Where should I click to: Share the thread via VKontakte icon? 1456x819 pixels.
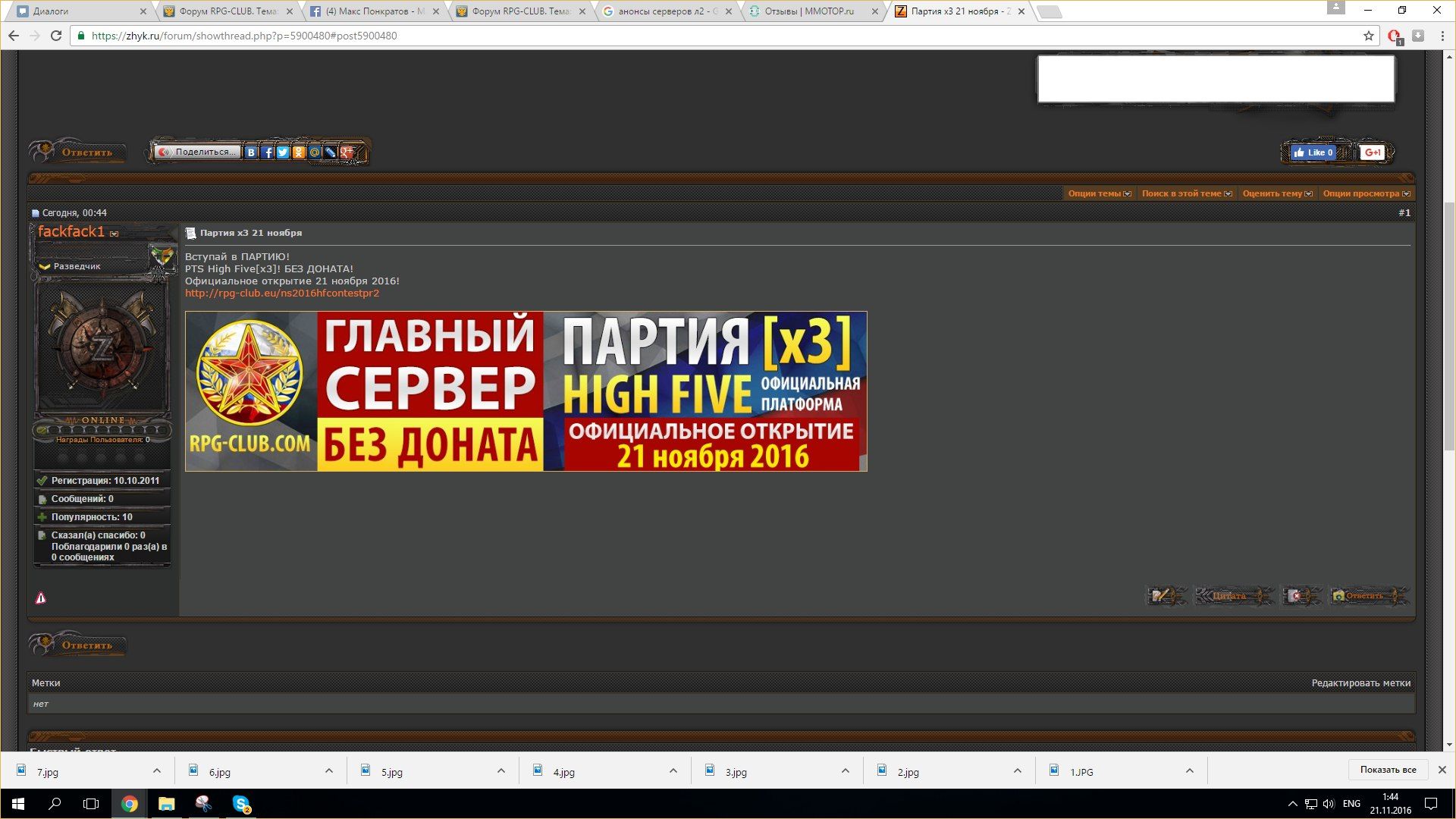pos(251,152)
